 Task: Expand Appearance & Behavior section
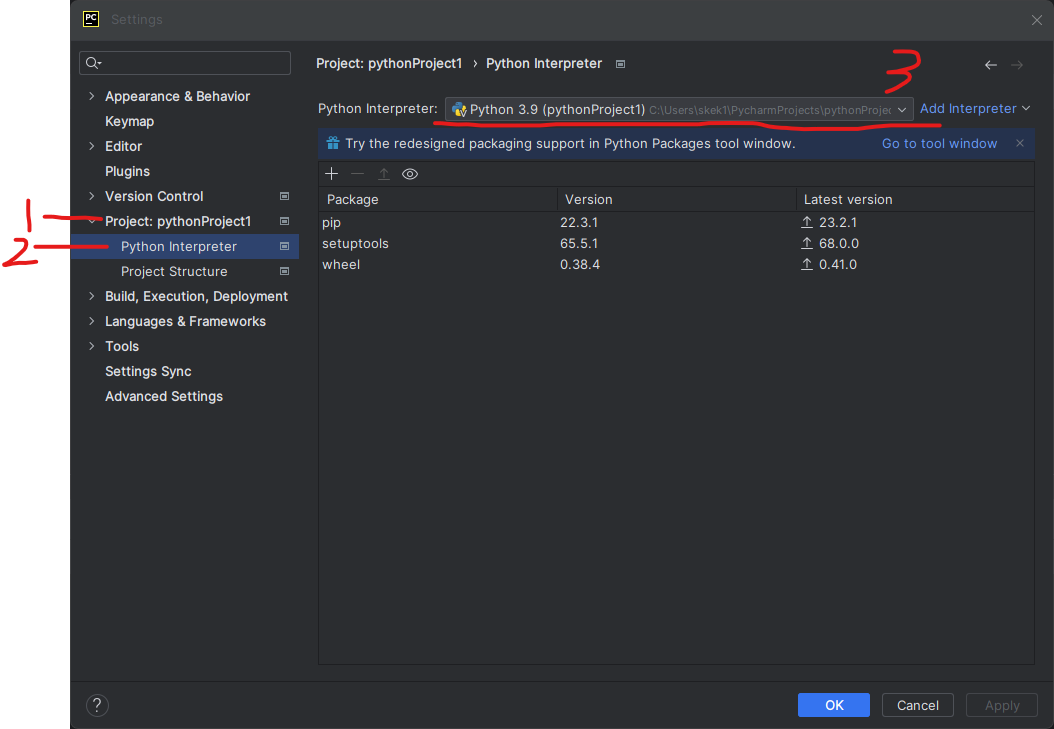(91, 96)
